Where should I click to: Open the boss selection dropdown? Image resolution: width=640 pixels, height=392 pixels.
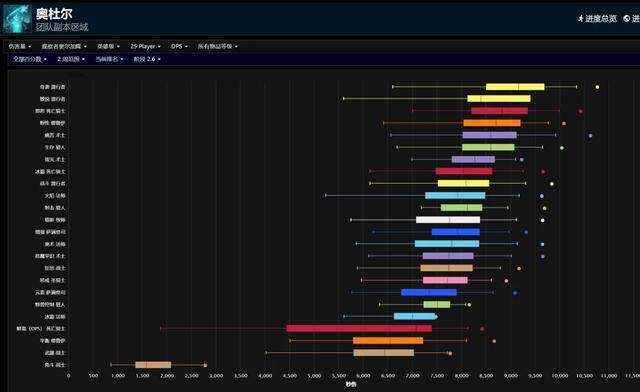click(64, 46)
